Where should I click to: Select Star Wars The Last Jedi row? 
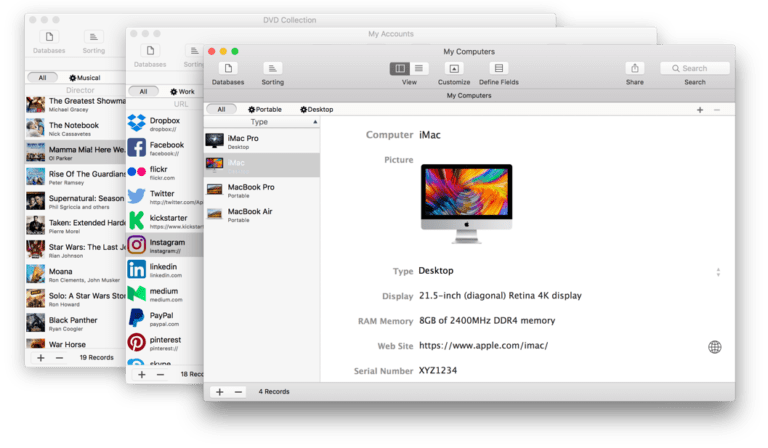click(x=75, y=251)
